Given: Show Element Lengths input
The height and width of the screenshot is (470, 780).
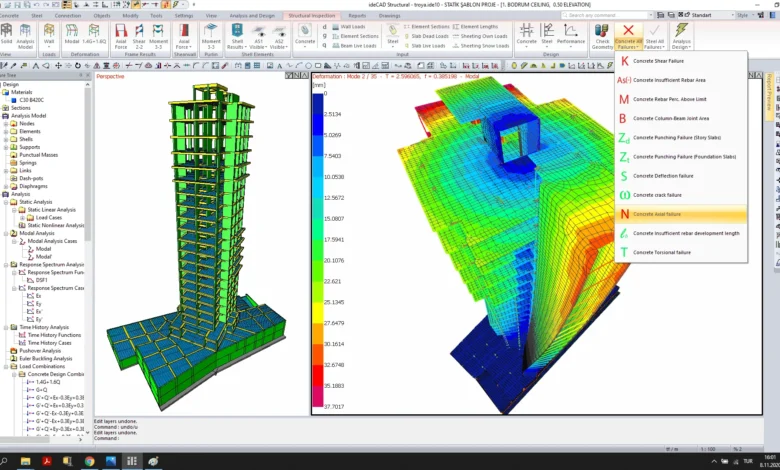Looking at the screenshot, I should (475, 27).
